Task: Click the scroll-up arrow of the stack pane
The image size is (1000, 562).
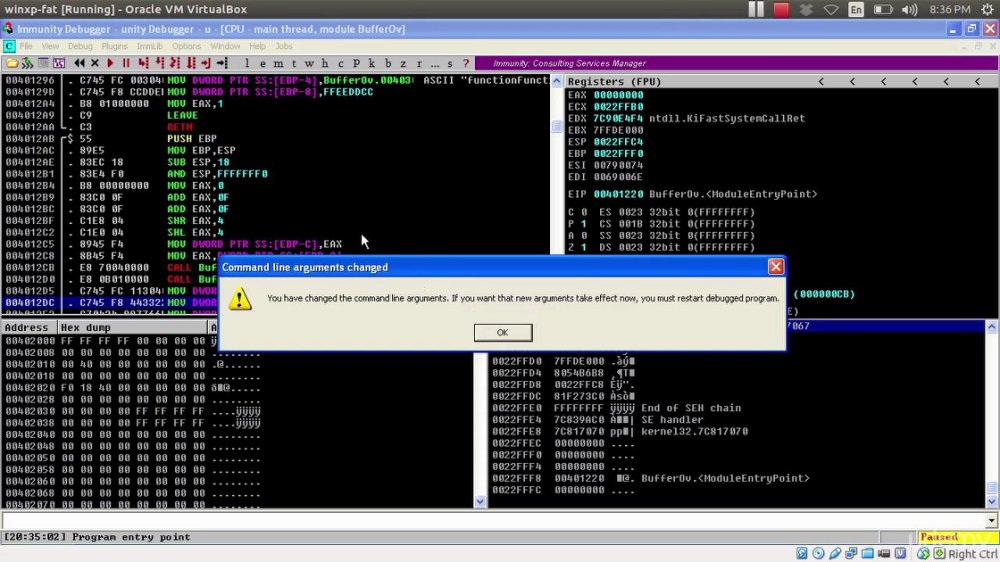Action: pos(992,327)
